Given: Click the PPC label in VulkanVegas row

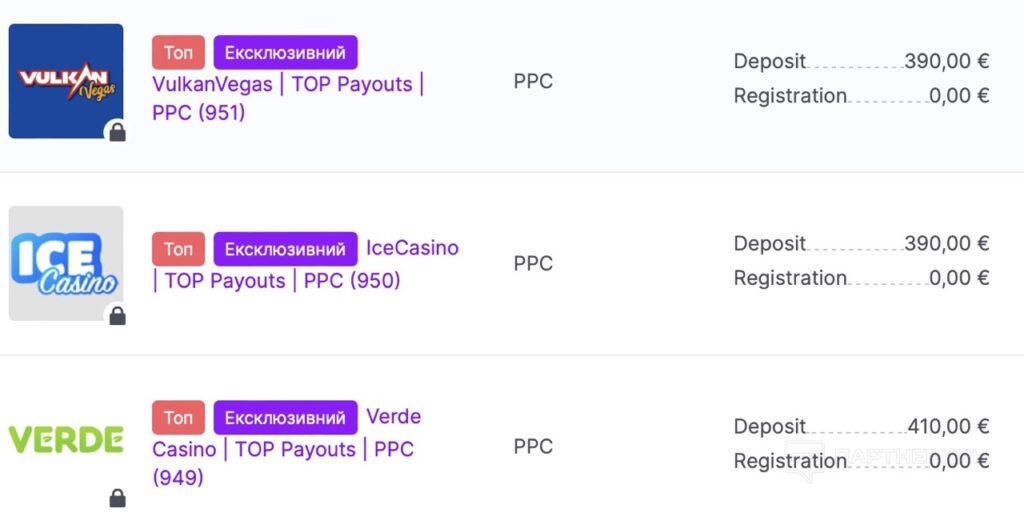Looking at the screenshot, I should [533, 81].
